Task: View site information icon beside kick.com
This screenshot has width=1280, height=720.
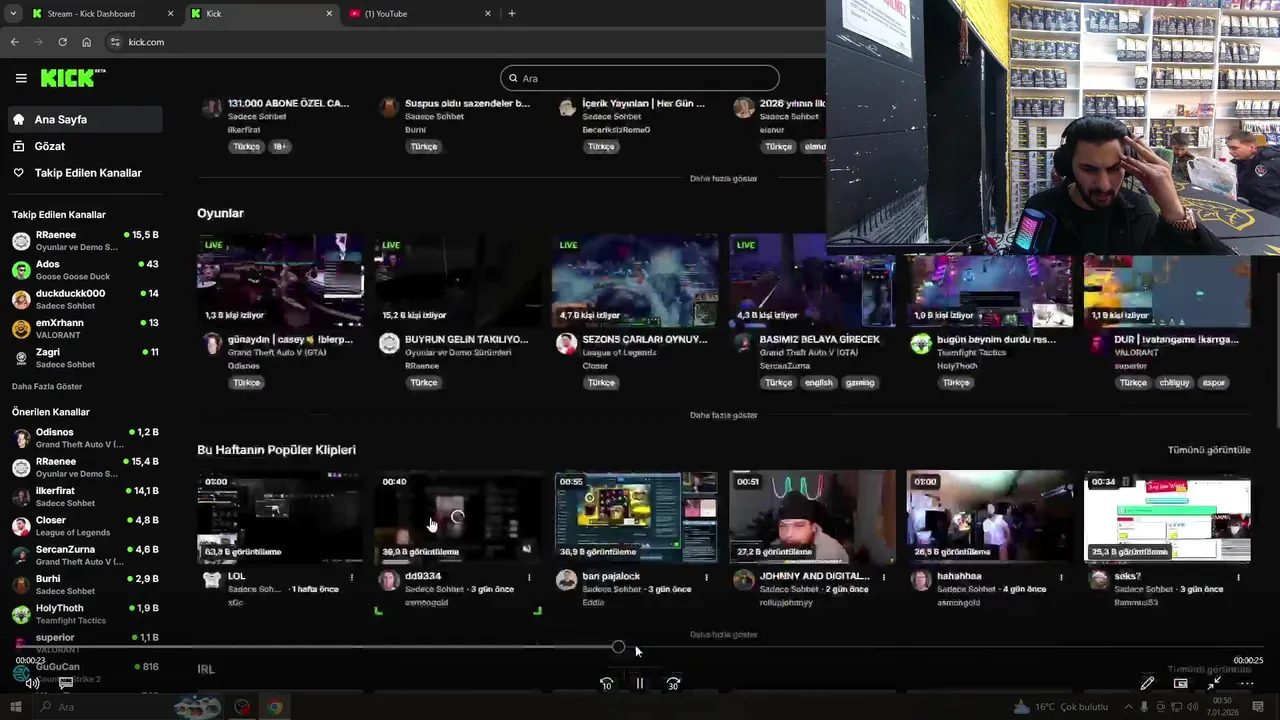Action: [x=115, y=42]
